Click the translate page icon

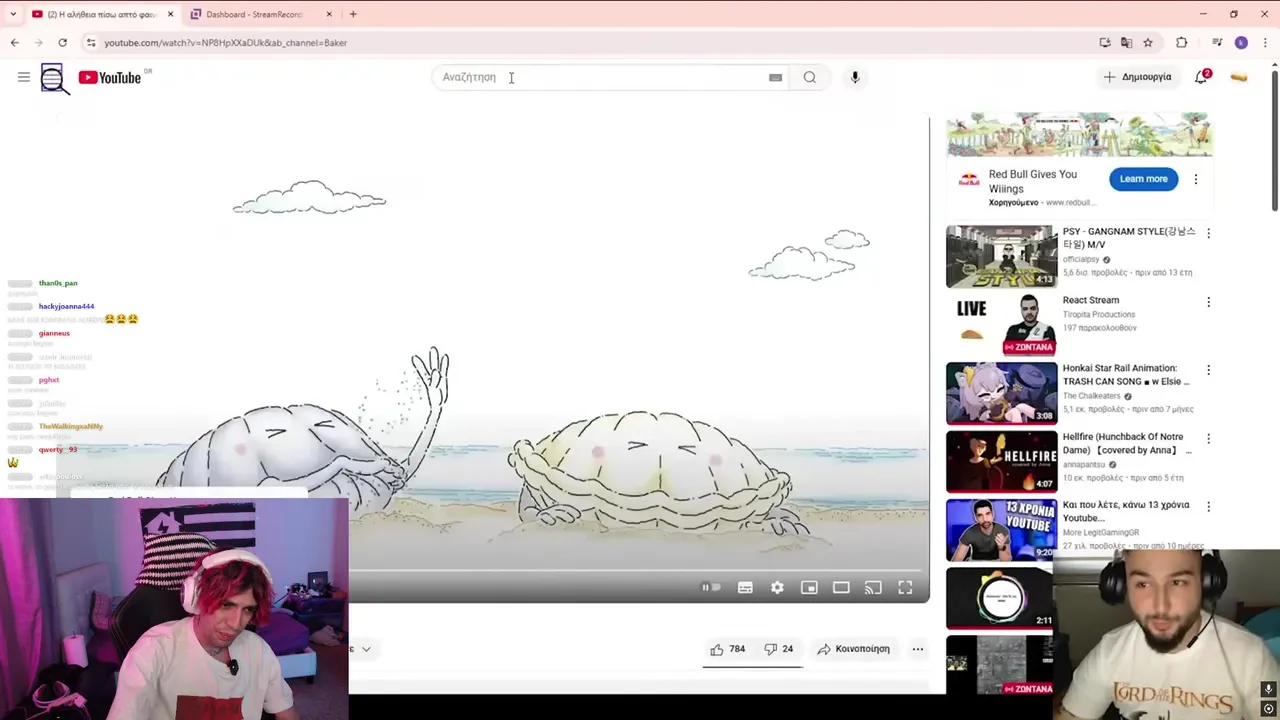click(1127, 42)
